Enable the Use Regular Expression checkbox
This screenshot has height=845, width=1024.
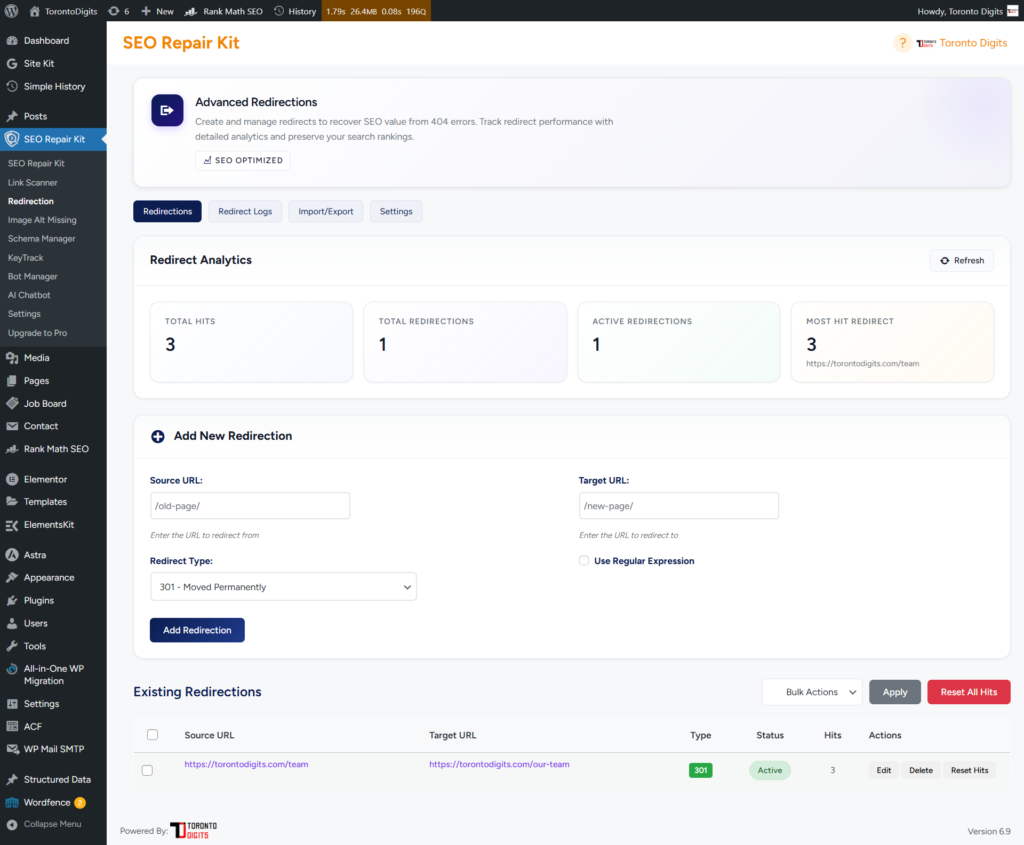(x=584, y=561)
